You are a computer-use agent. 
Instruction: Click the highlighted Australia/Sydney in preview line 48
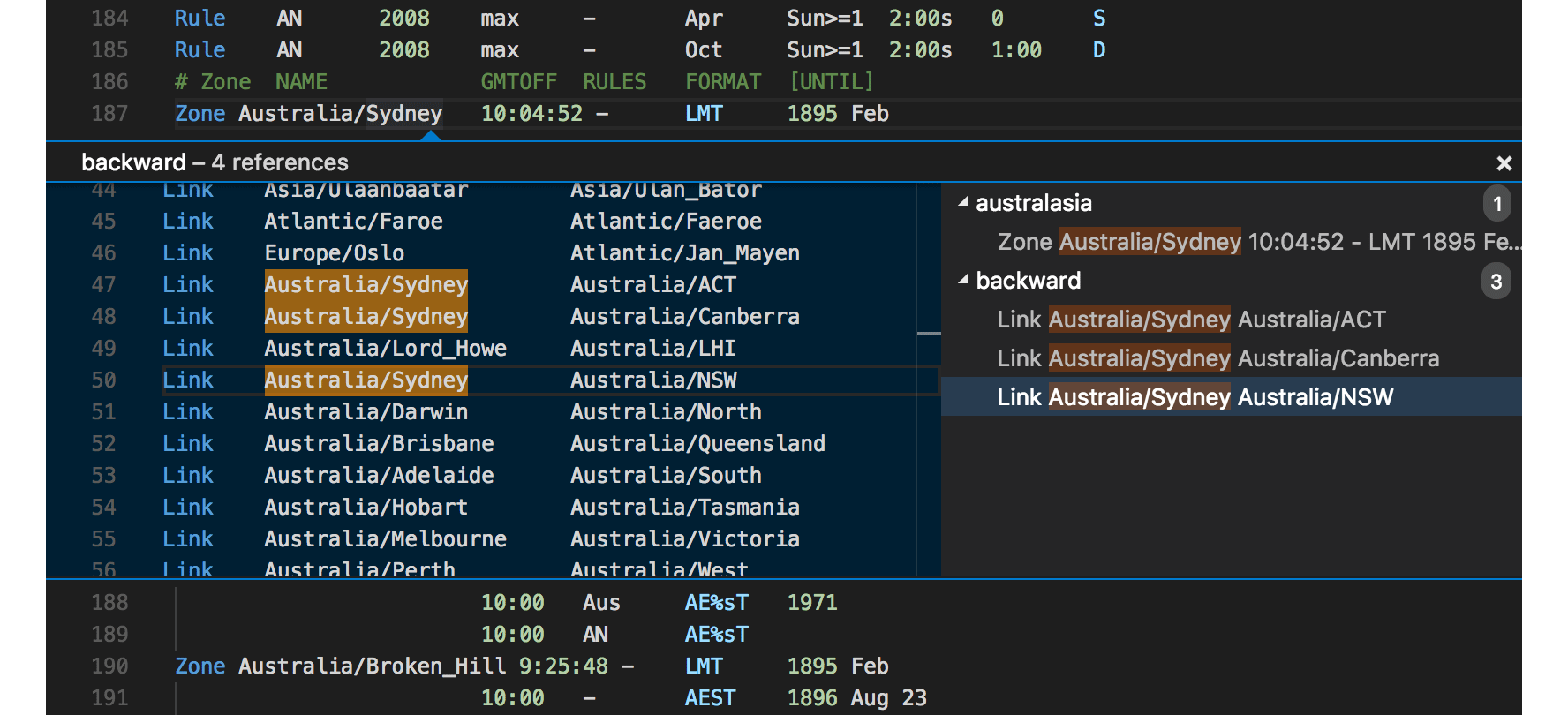(x=366, y=317)
